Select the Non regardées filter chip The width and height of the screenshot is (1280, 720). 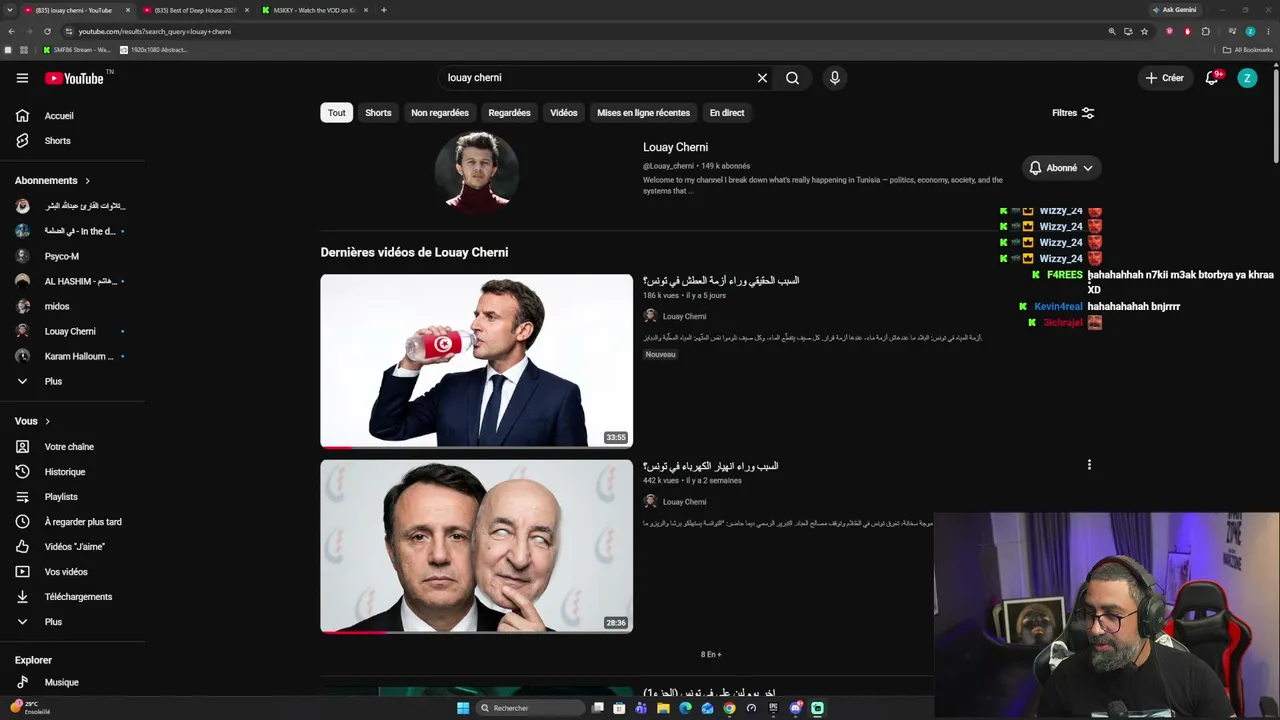click(x=440, y=113)
